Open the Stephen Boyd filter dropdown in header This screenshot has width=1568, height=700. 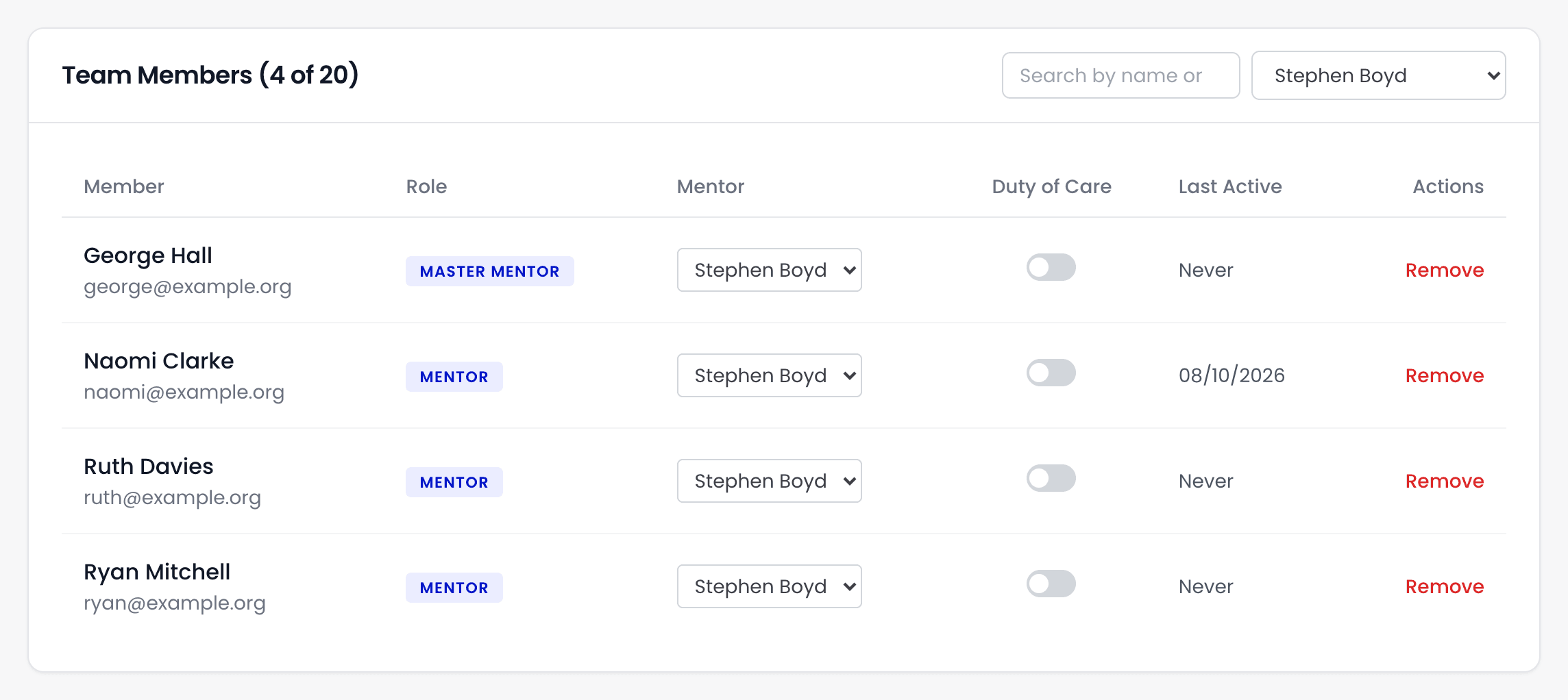point(1378,75)
